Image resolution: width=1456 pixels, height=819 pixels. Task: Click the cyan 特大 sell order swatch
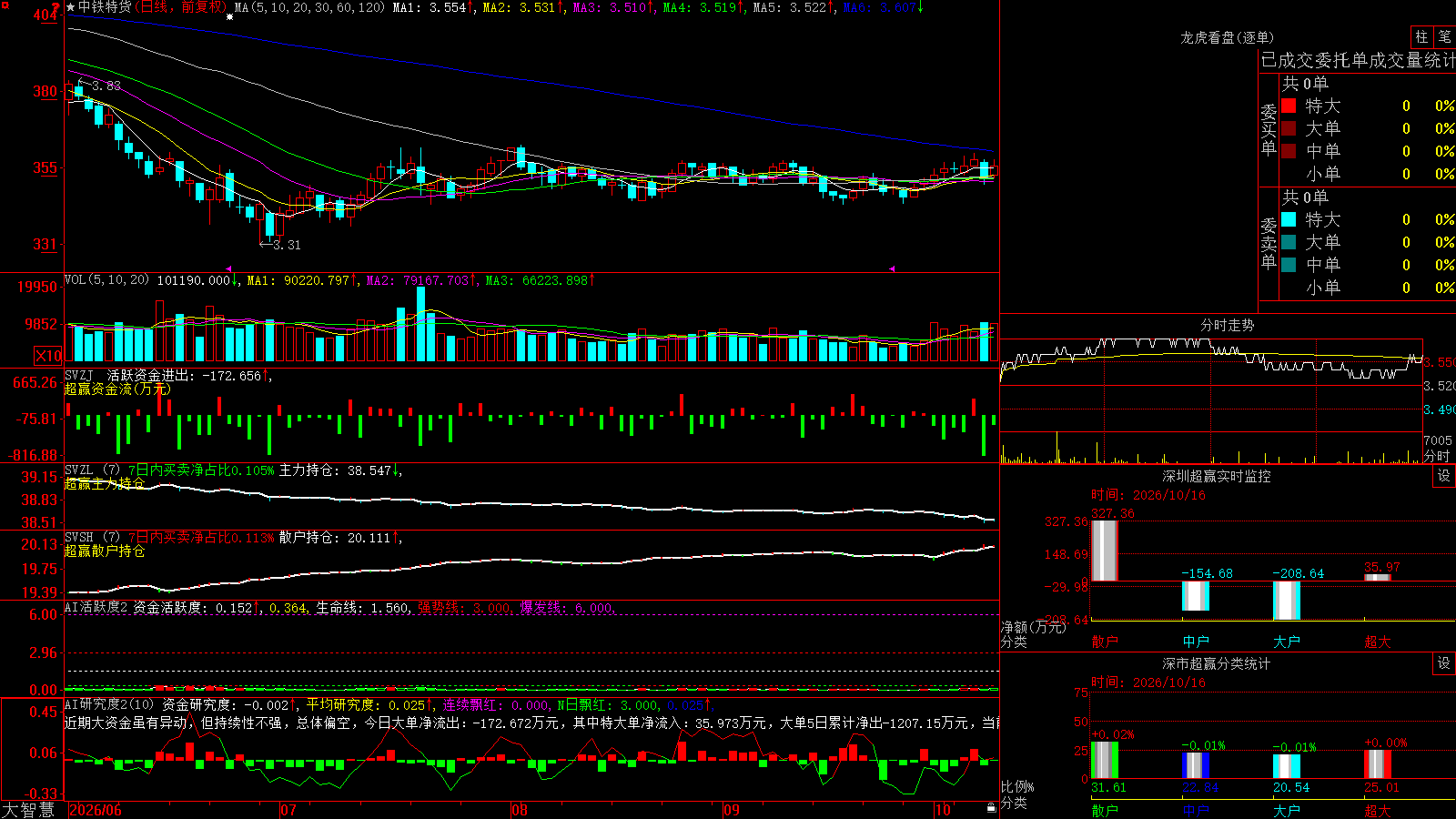point(1289,219)
